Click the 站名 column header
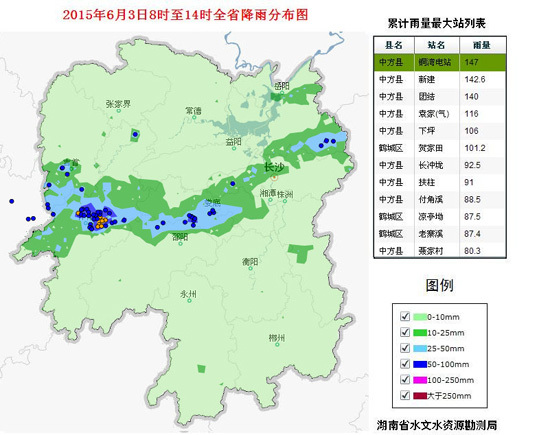 436,45
